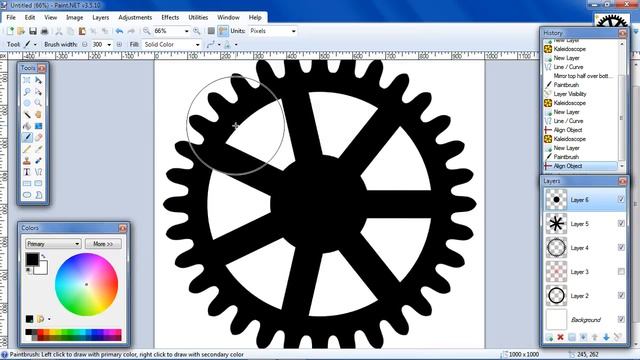Viewport: 640px width, 360px height.
Task: Toggle visibility checkbox for Background layer
Action: tap(621, 319)
